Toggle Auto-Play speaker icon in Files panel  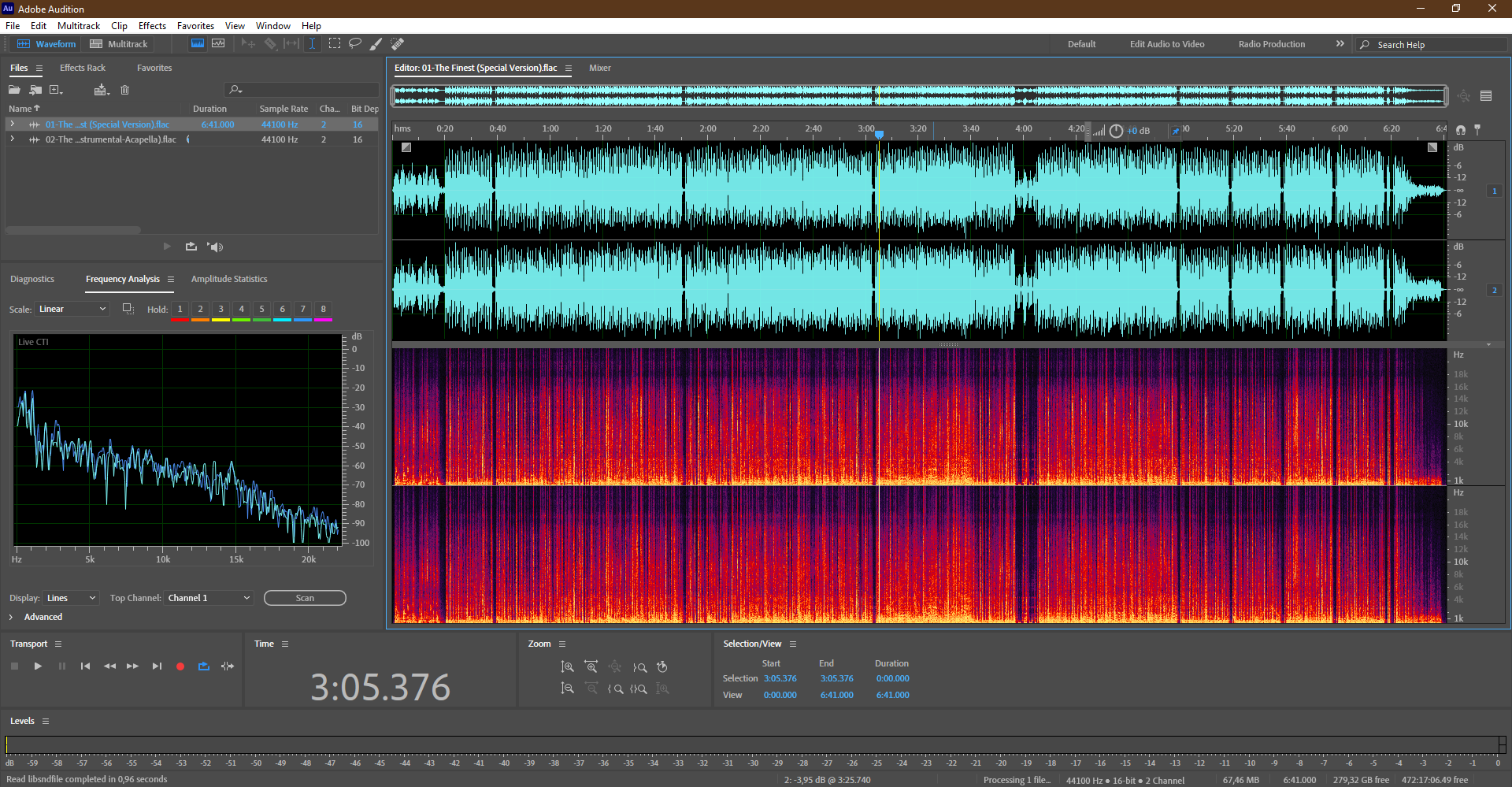[216, 247]
